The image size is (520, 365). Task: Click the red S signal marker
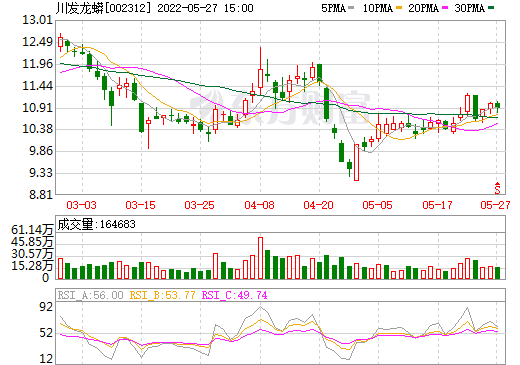497,188
